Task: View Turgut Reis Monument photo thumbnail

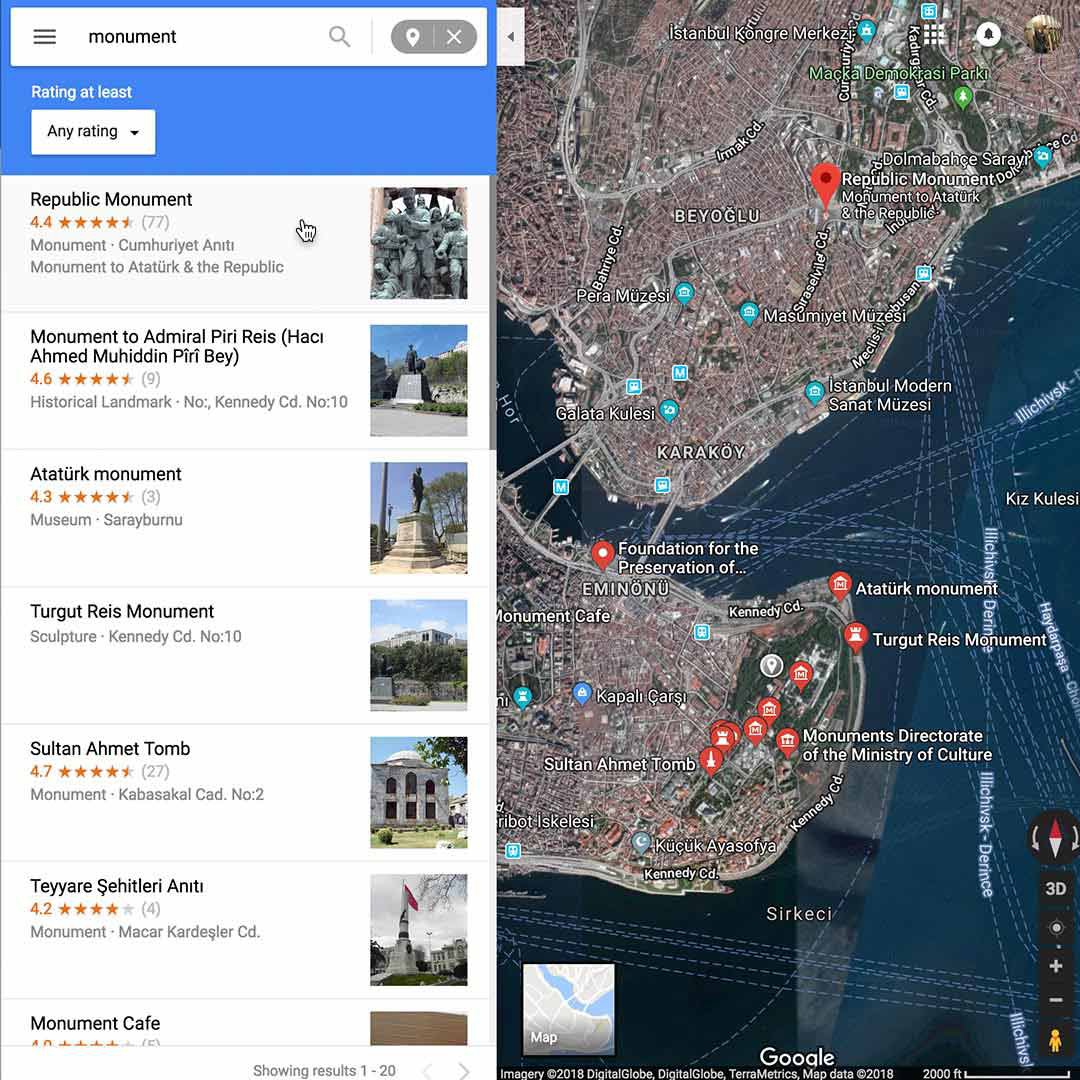Action: [419, 655]
